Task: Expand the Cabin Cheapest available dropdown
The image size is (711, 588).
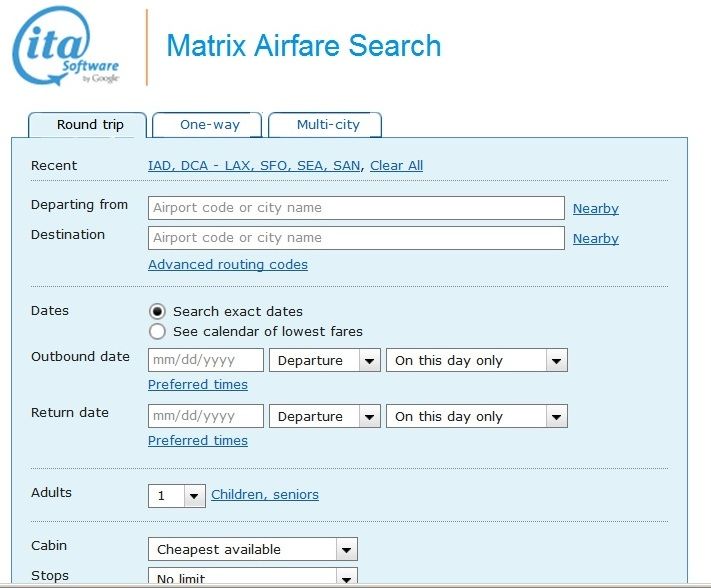Action: [x=252, y=549]
